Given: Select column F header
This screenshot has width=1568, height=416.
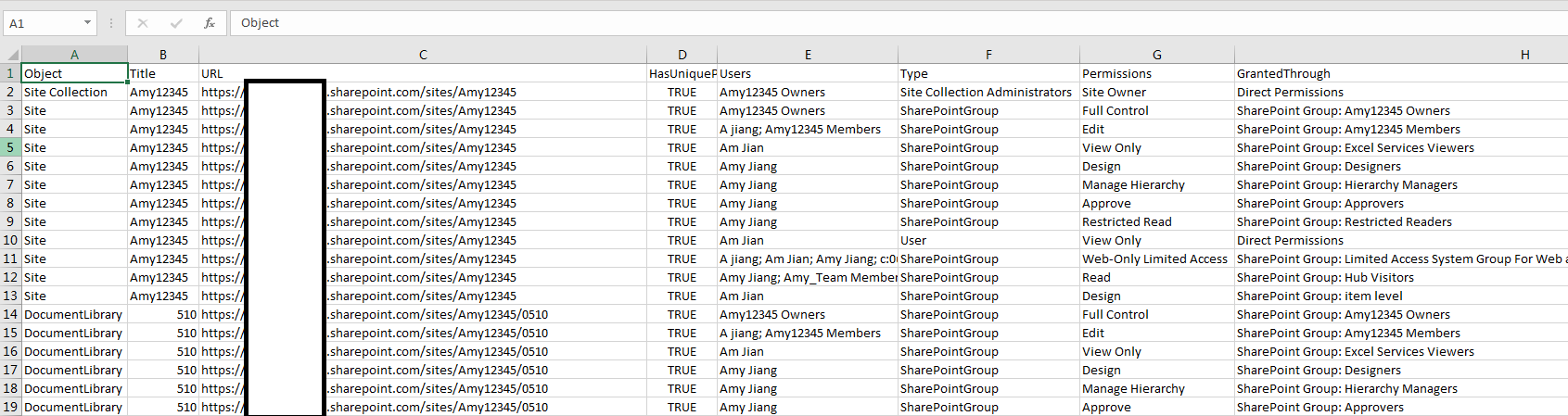Looking at the screenshot, I should [988, 55].
